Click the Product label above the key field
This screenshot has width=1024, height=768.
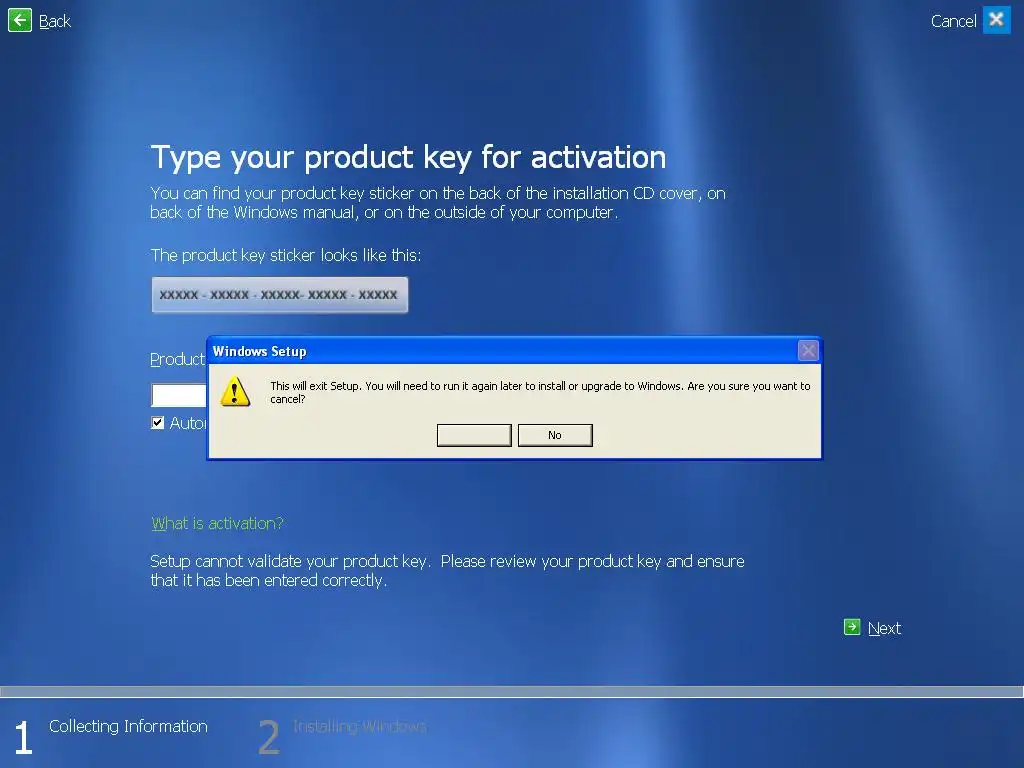(x=178, y=359)
